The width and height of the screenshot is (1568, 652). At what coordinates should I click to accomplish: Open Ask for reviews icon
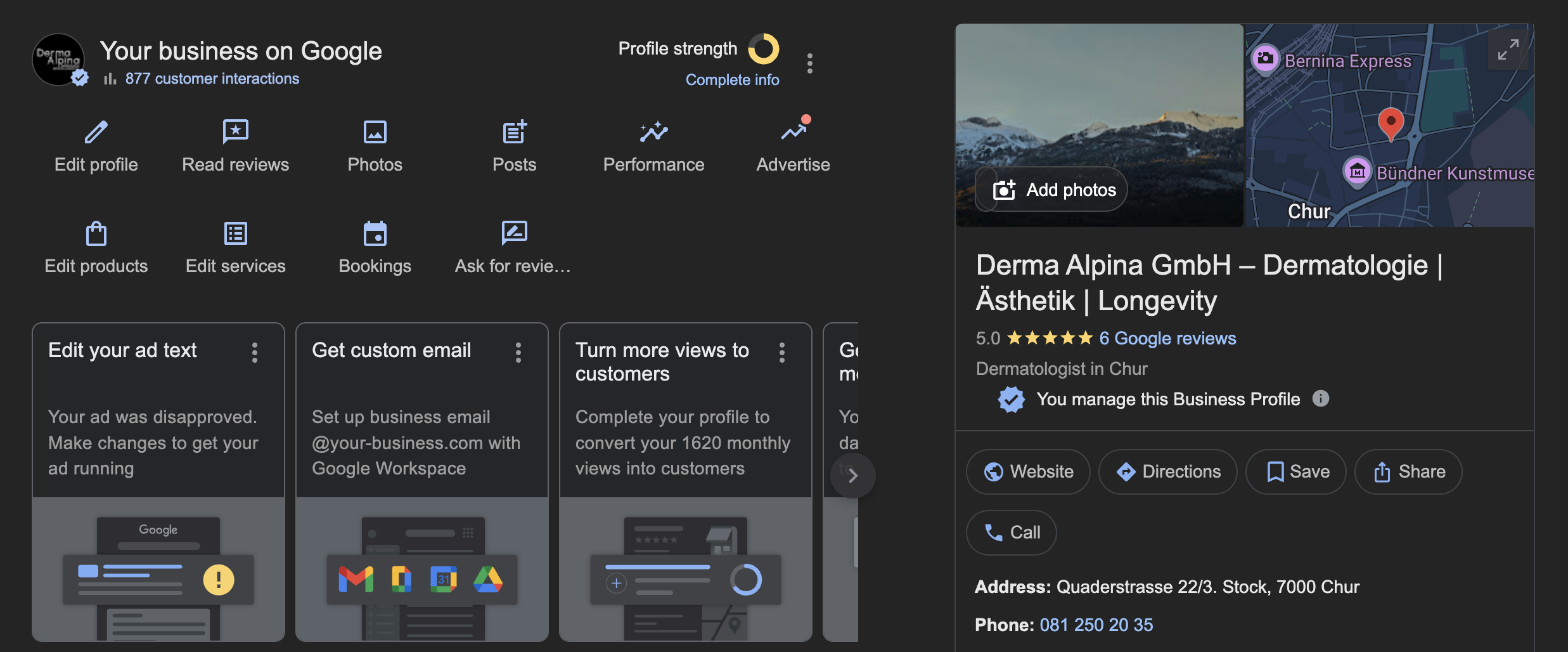point(515,233)
